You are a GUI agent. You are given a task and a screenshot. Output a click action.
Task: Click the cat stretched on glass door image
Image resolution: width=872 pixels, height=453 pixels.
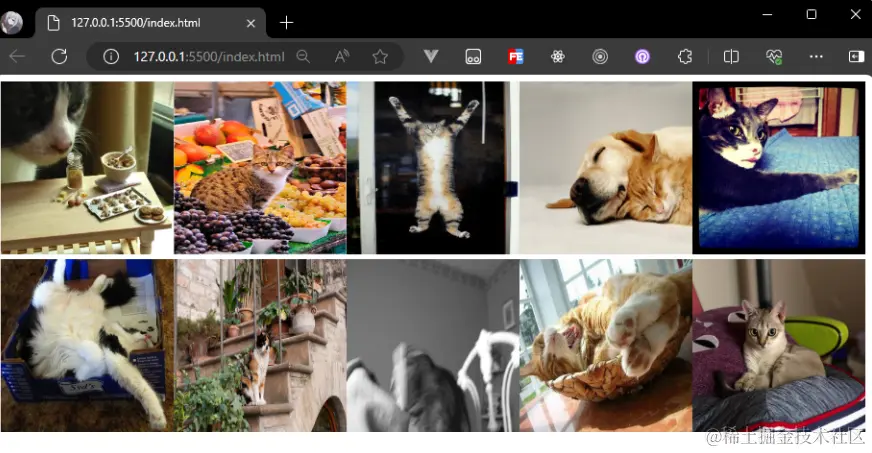point(433,168)
